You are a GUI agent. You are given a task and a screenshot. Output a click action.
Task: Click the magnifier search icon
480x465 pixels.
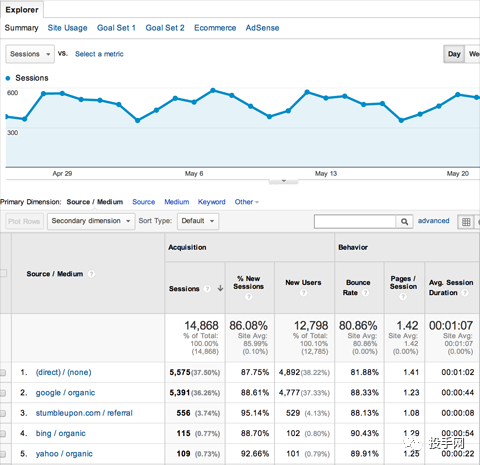[404, 221]
